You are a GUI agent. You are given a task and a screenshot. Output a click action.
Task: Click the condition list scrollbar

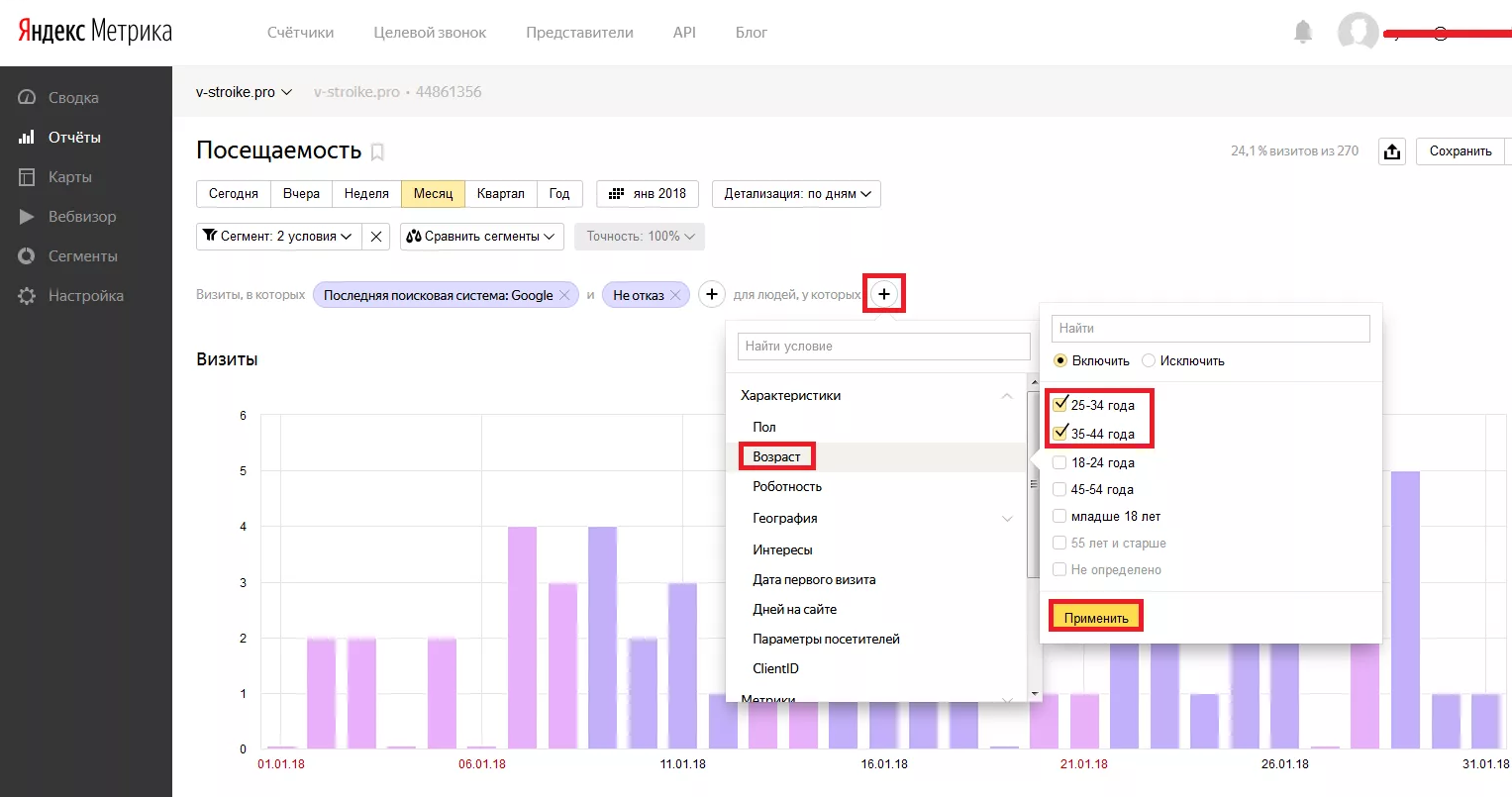pos(1034,484)
